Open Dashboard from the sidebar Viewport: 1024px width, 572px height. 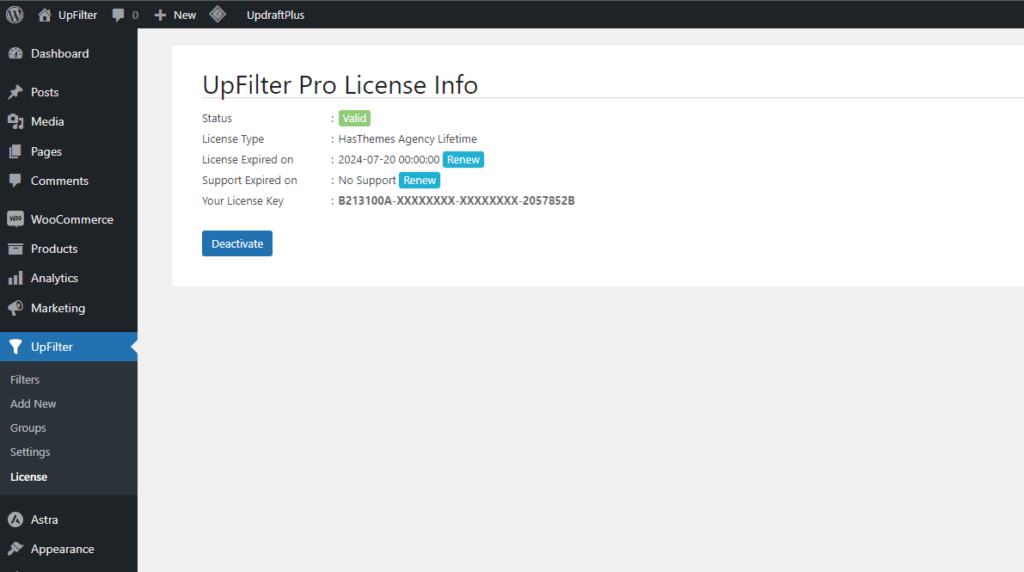pyautogui.click(x=59, y=54)
